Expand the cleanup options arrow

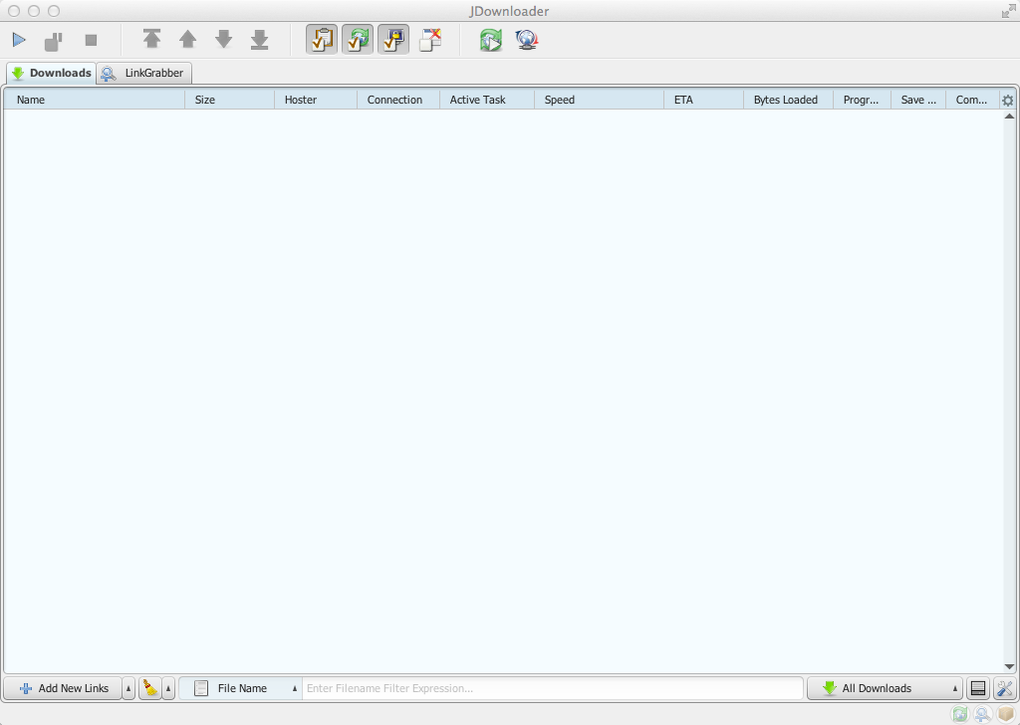[x=168, y=688]
